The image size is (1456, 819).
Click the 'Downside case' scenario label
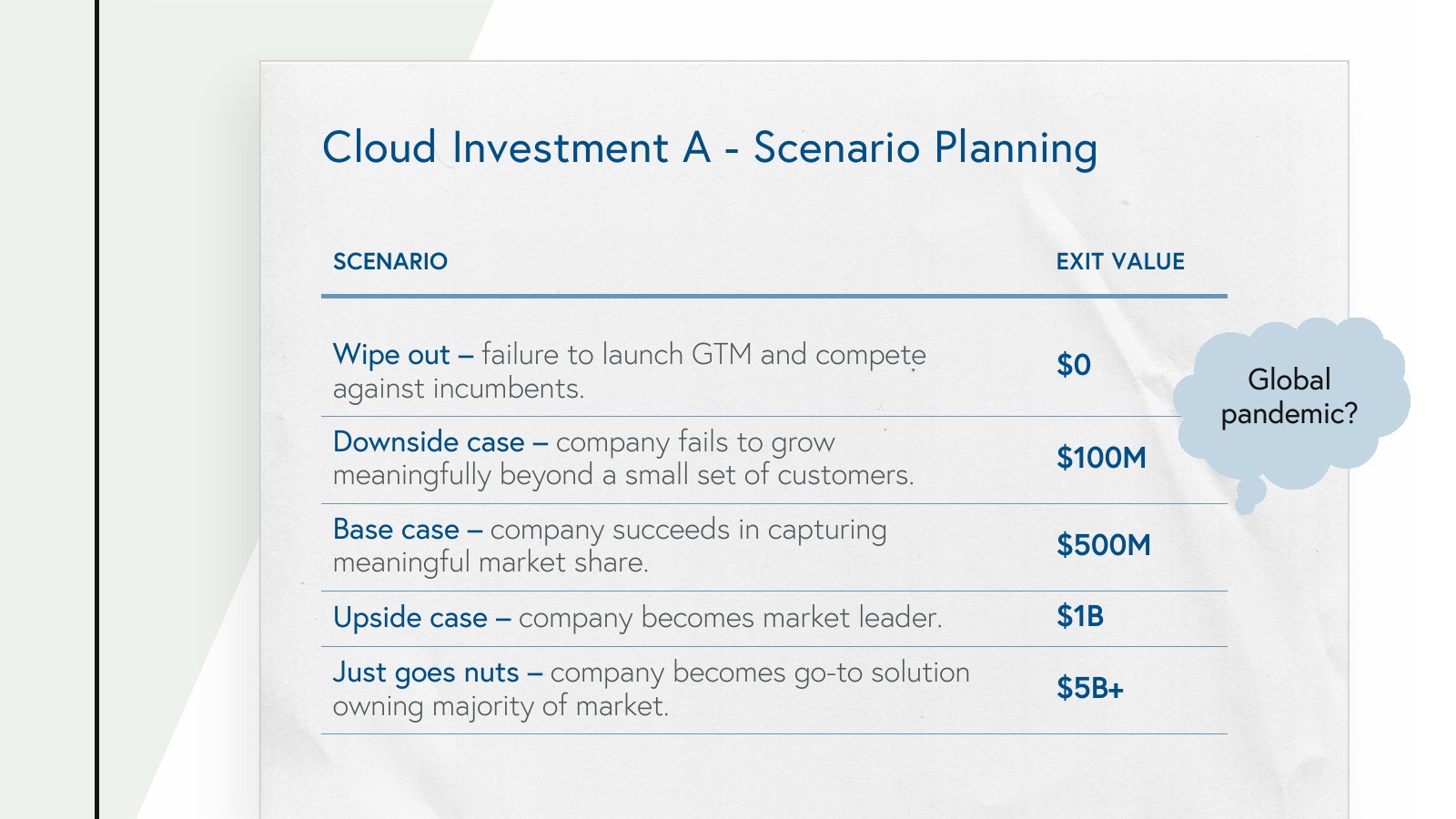click(429, 442)
